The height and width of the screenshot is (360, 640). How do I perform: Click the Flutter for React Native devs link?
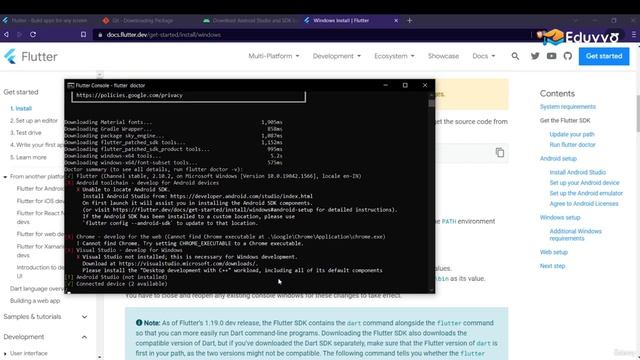[x=40, y=217]
